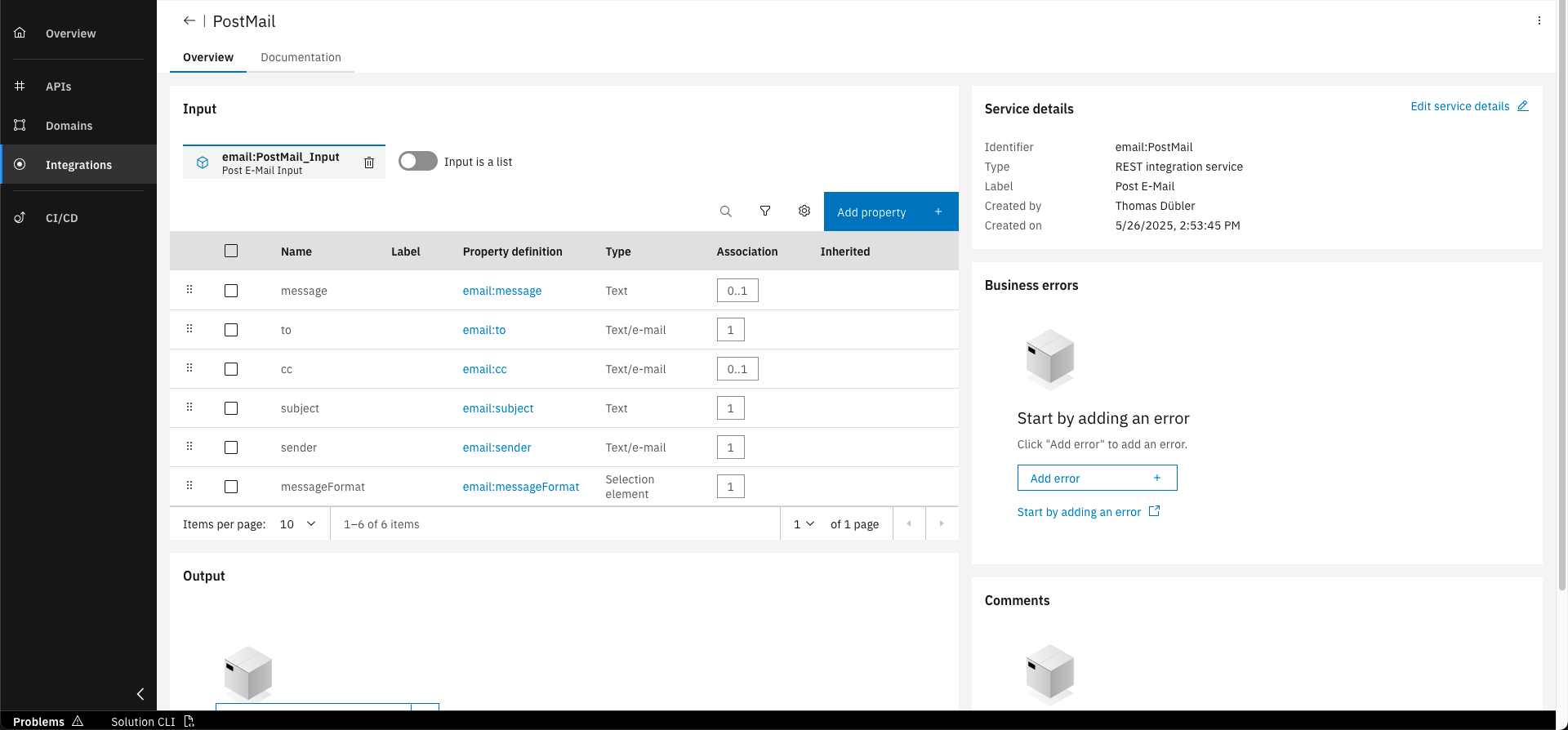The image size is (1568, 730).
Task: Select the email:PostMail_Input schema tile
Action: coord(283,162)
